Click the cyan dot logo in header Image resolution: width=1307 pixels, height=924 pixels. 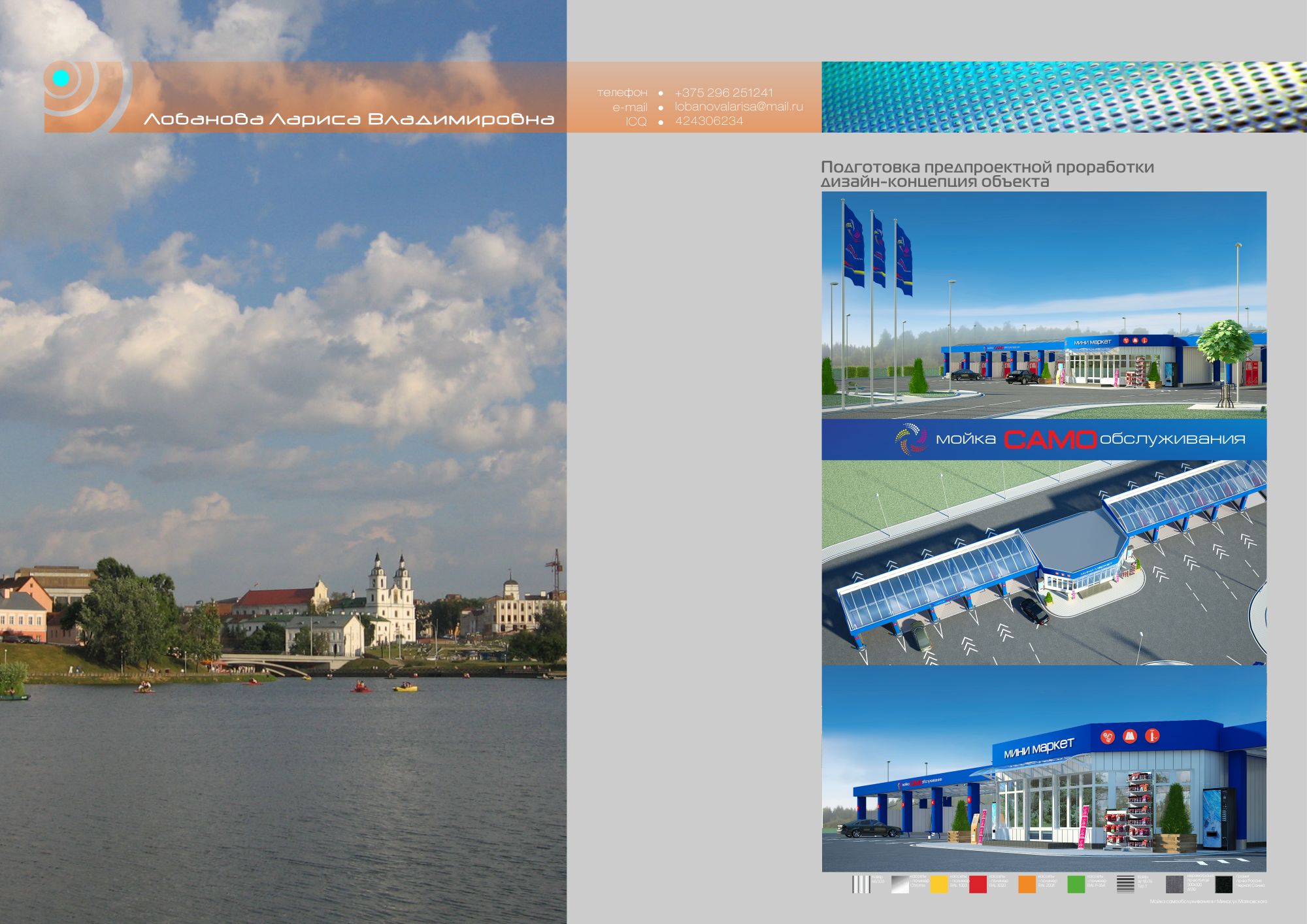point(61,78)
